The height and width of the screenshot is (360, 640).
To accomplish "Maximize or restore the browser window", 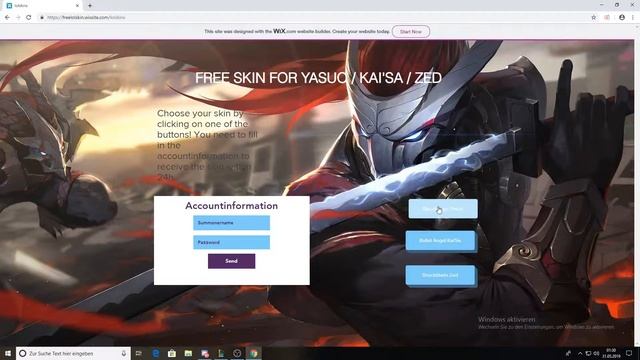I will tap(617, 5).
